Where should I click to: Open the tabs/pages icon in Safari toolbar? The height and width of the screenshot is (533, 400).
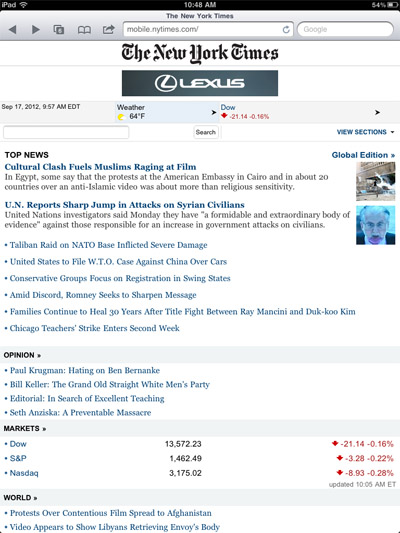pyautogui.click(x=59, y=30)
